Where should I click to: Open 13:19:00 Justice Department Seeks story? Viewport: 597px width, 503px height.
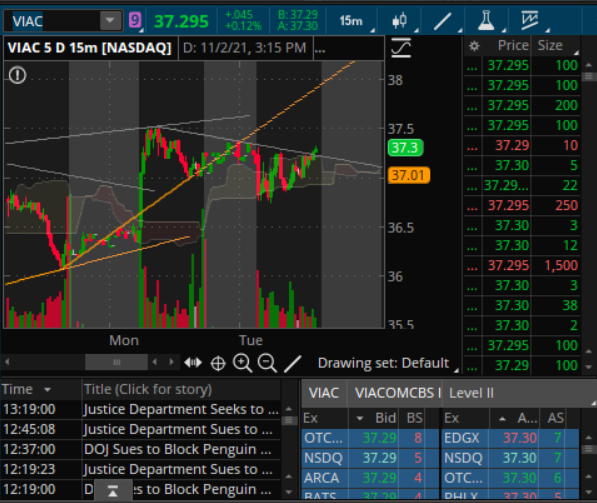coord(140,409)
